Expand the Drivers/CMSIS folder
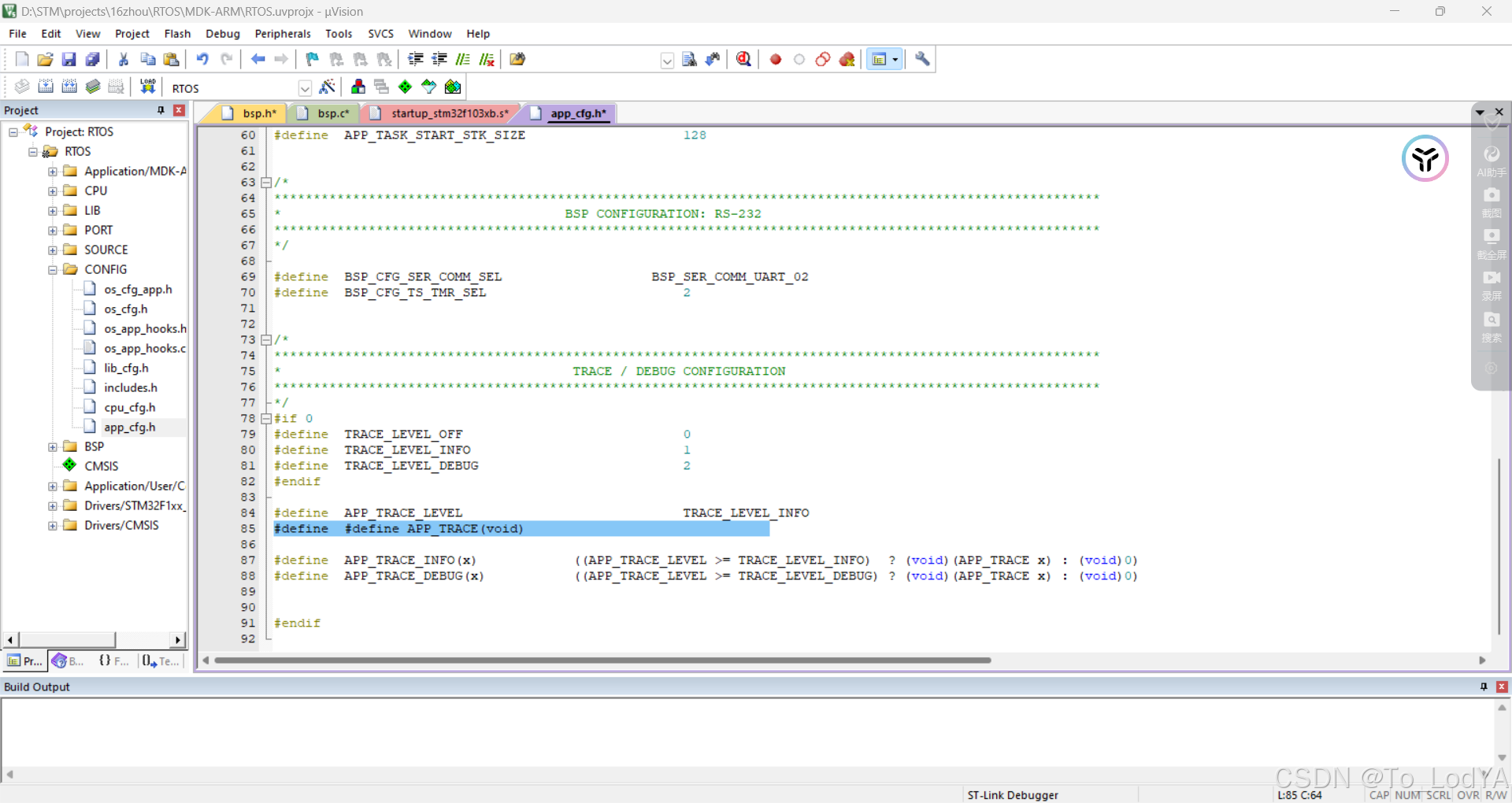This screenshot has height=803, width=1512. point(53,526)
